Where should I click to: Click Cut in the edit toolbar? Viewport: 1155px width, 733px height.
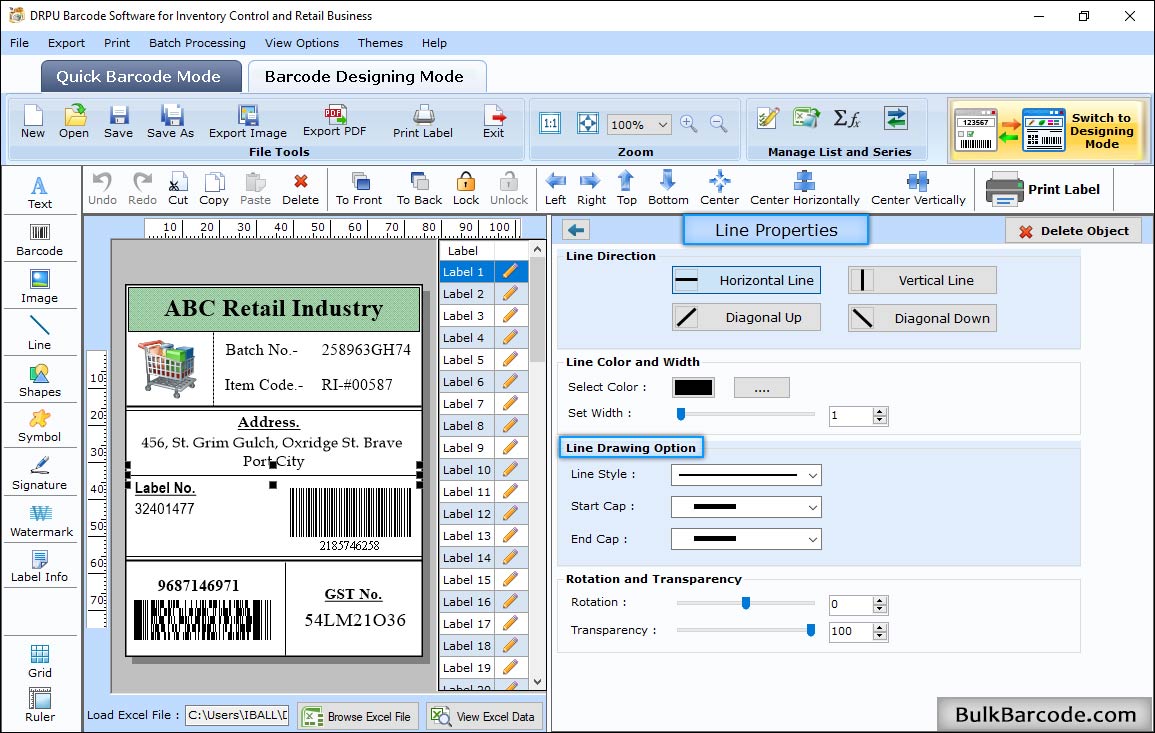click(x=178, y=189)
